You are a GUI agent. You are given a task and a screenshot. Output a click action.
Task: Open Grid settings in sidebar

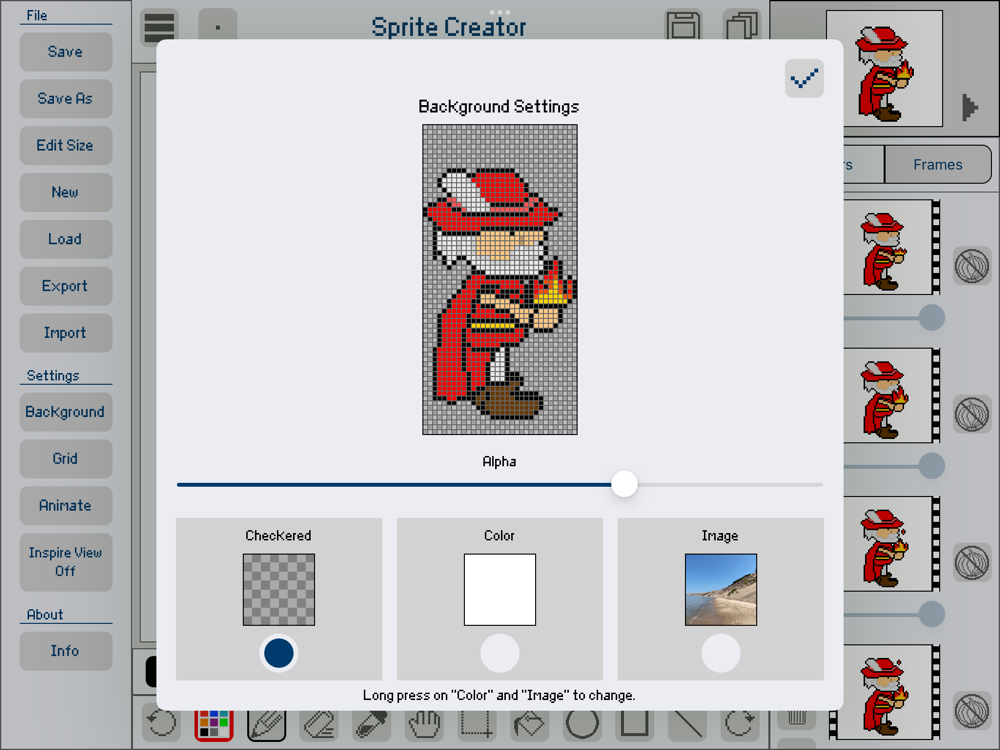66,459
